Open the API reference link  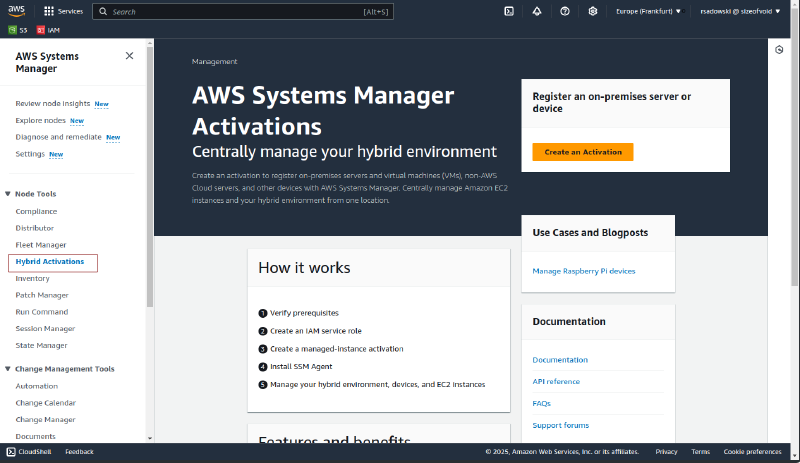556,381
